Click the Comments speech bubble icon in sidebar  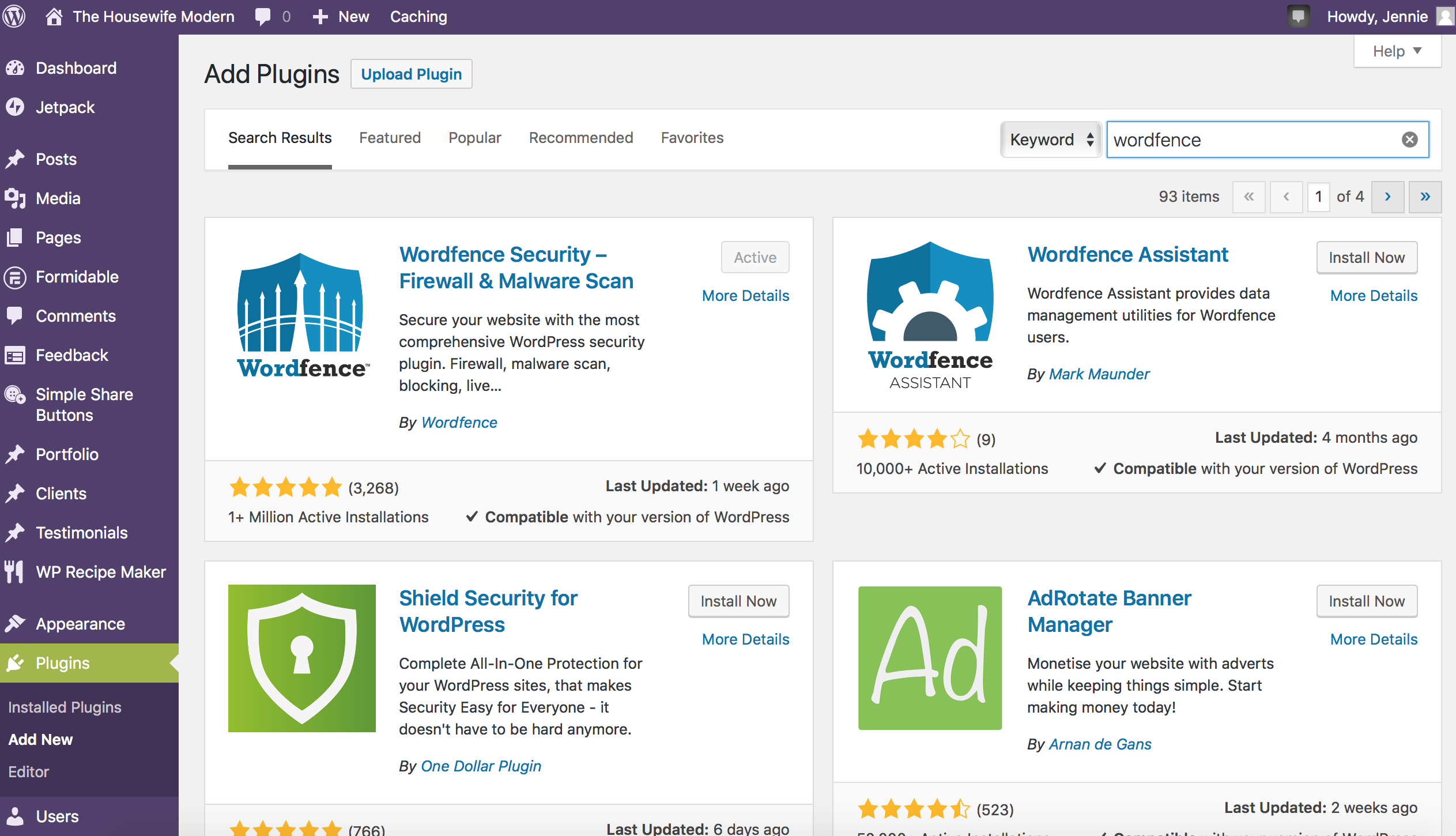[15, 316]
